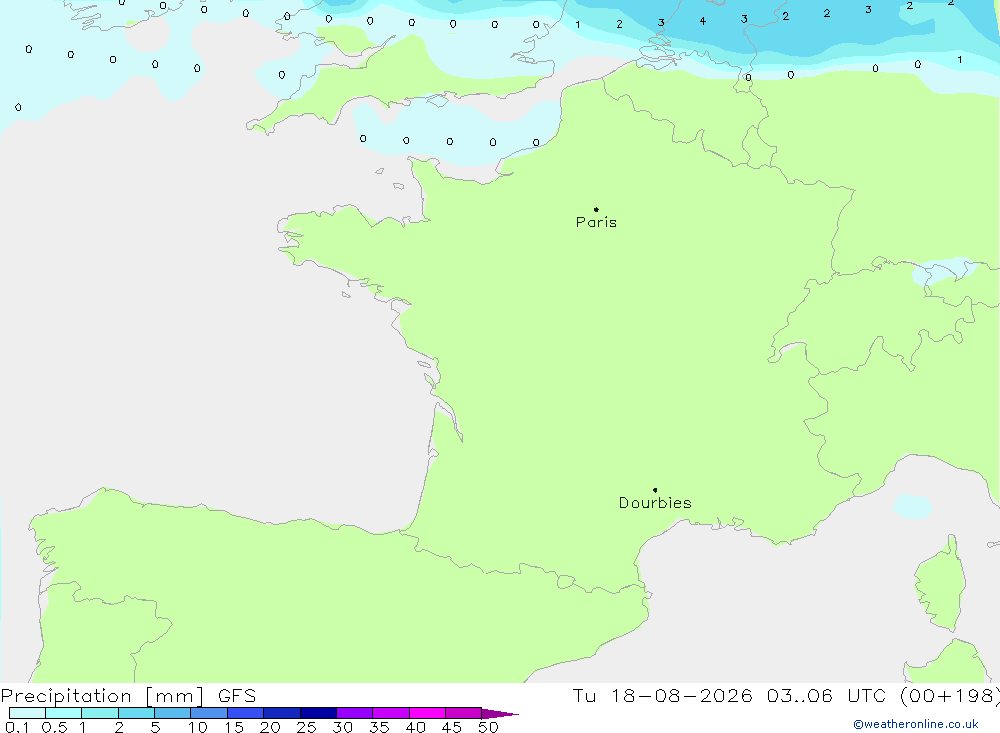Click the 30 mm purple legend swatch
This screenshot has width=1000, height=733.
[354, 713]
